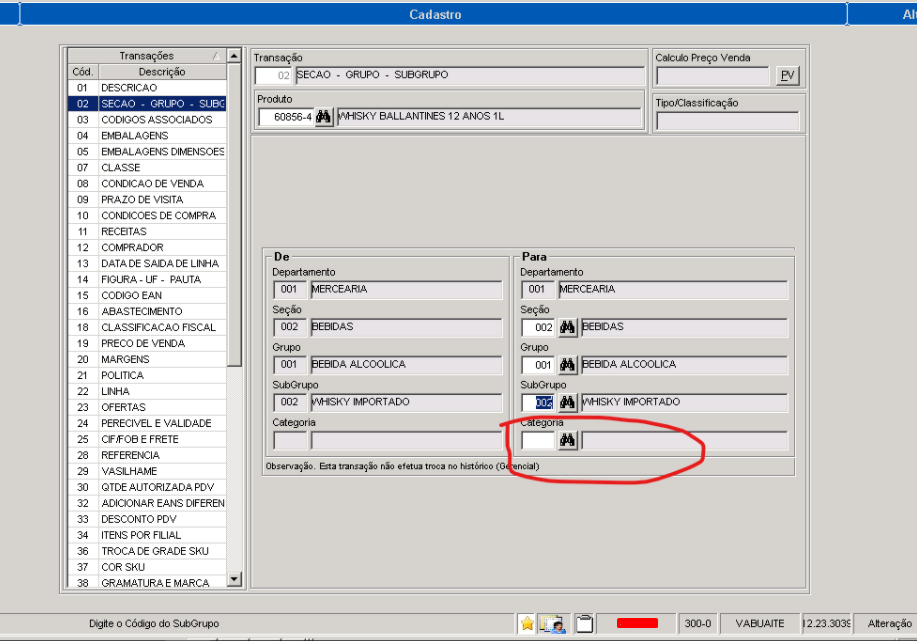Image resolution: width=917 pixels, height=641 pixels.
Task: Click 300-0 in status bar
Action: 698,623
